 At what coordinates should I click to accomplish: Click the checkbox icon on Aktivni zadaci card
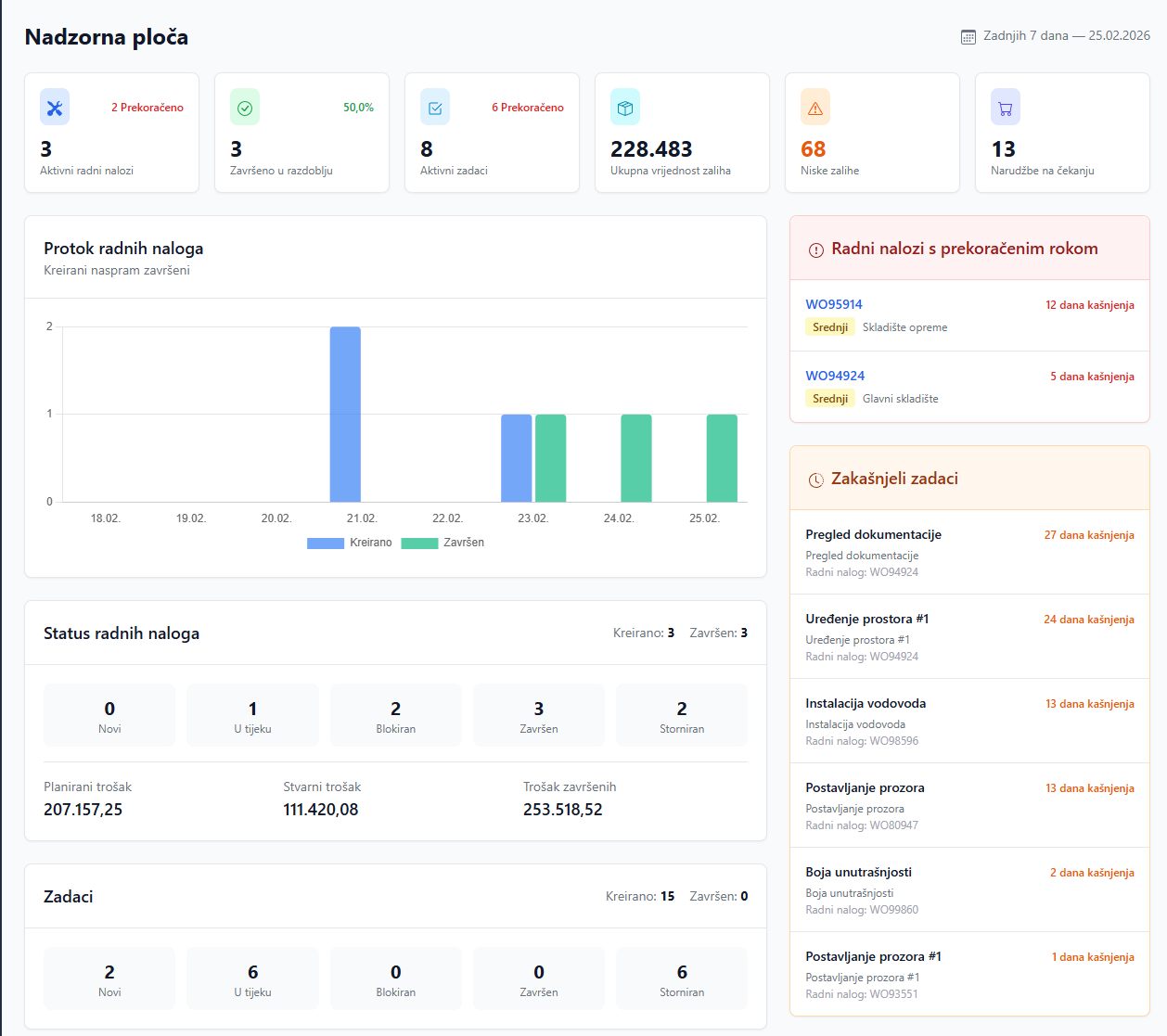coord(434,107)
